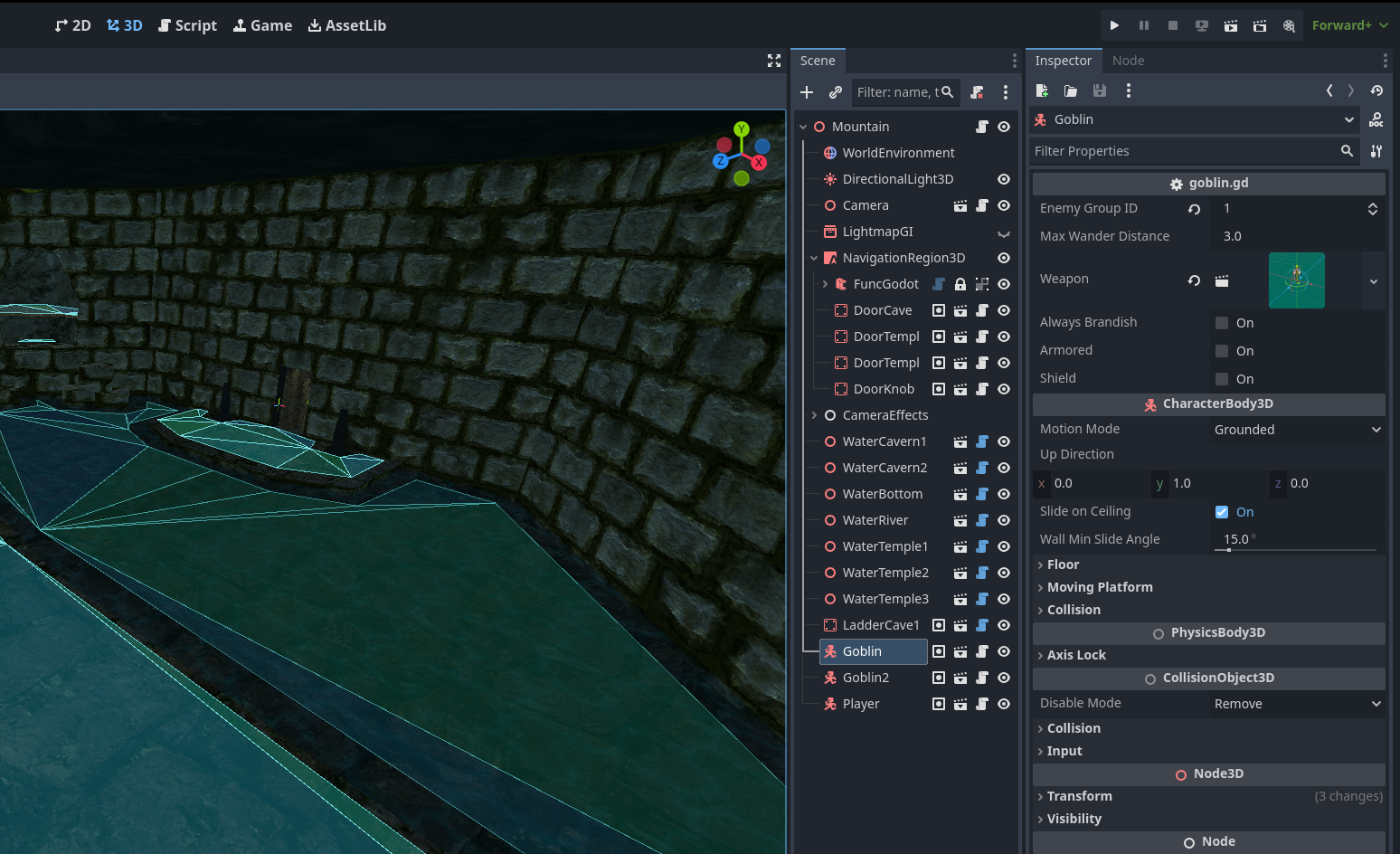Open the Goblin node's script
The width and height of the screenshot is (1400, 854).
tap(982, 651)
